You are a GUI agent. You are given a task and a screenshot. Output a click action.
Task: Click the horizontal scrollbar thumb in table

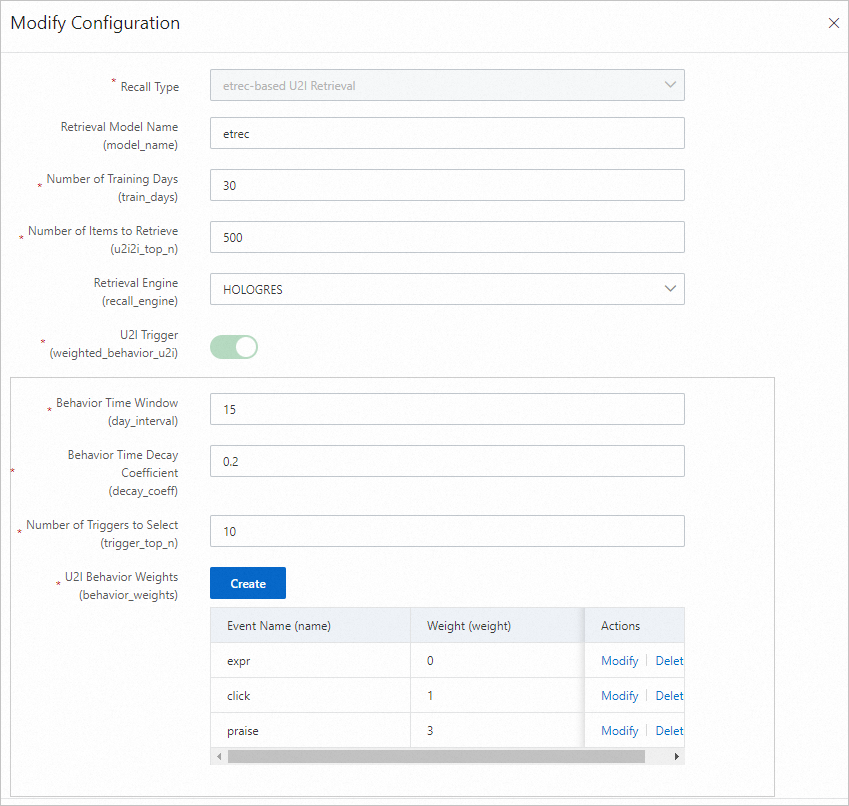[436, 757]
